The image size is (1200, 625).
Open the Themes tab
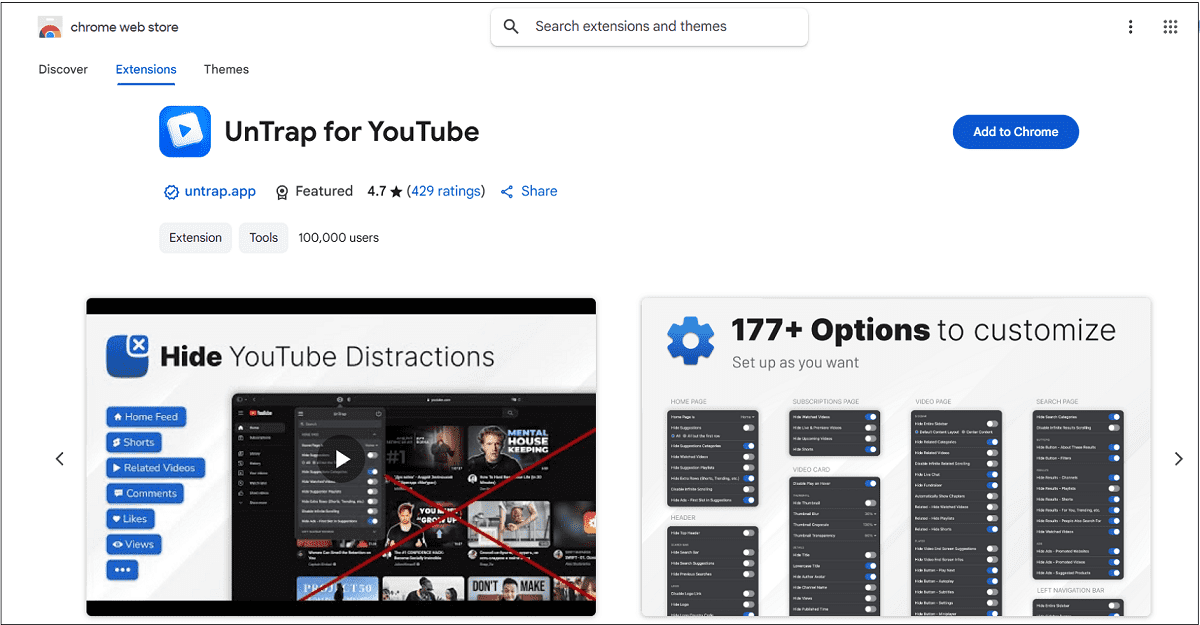tap(226, 69)
